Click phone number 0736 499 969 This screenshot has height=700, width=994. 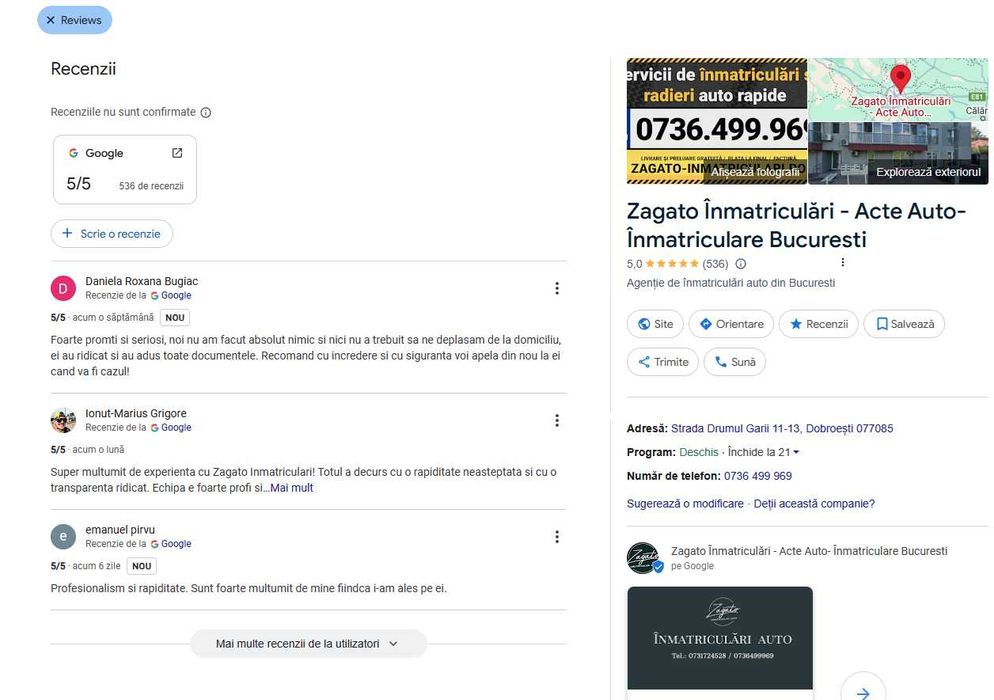758,476
